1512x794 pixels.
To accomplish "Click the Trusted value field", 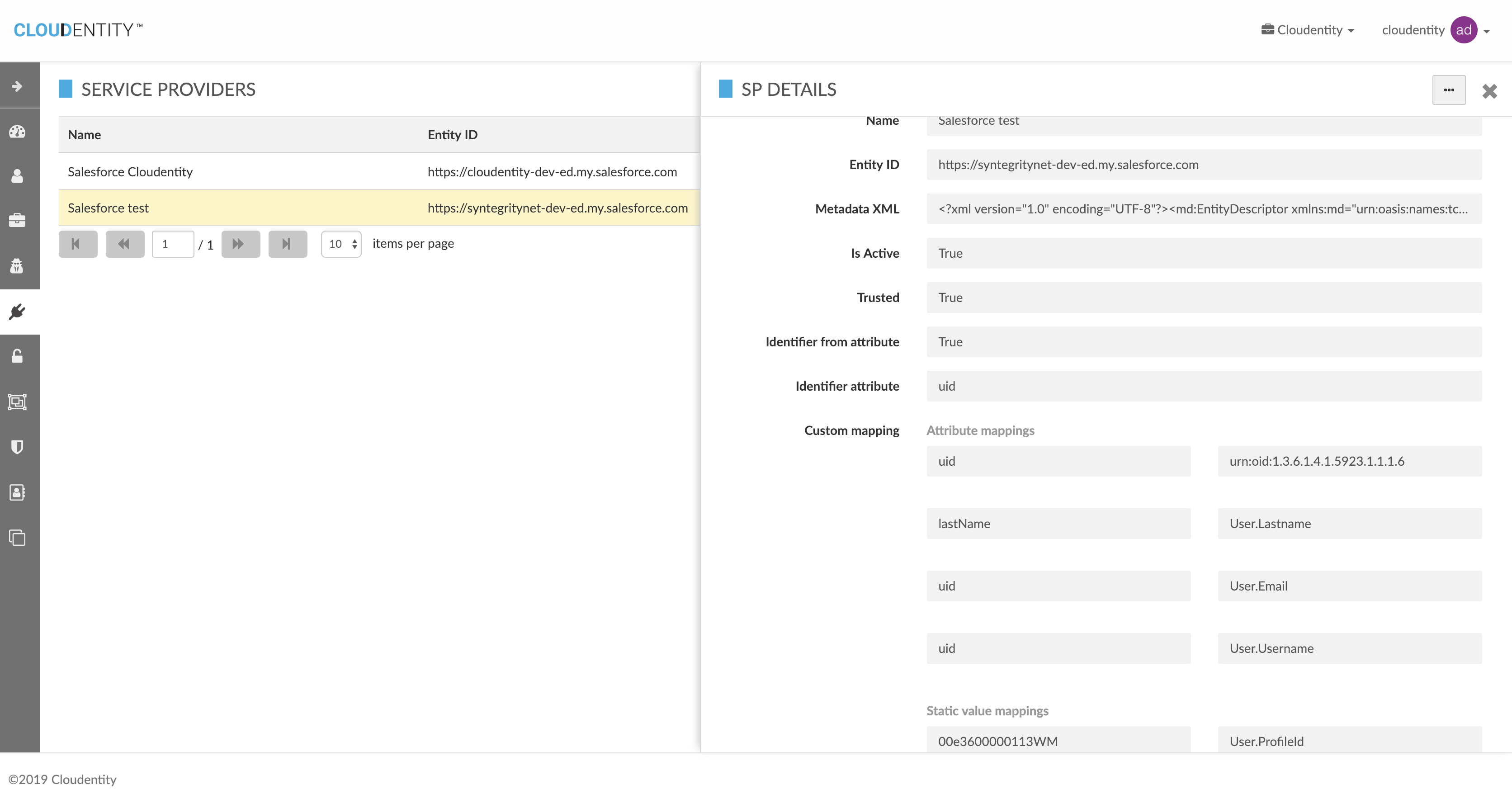I will (x=1204, y=298).
